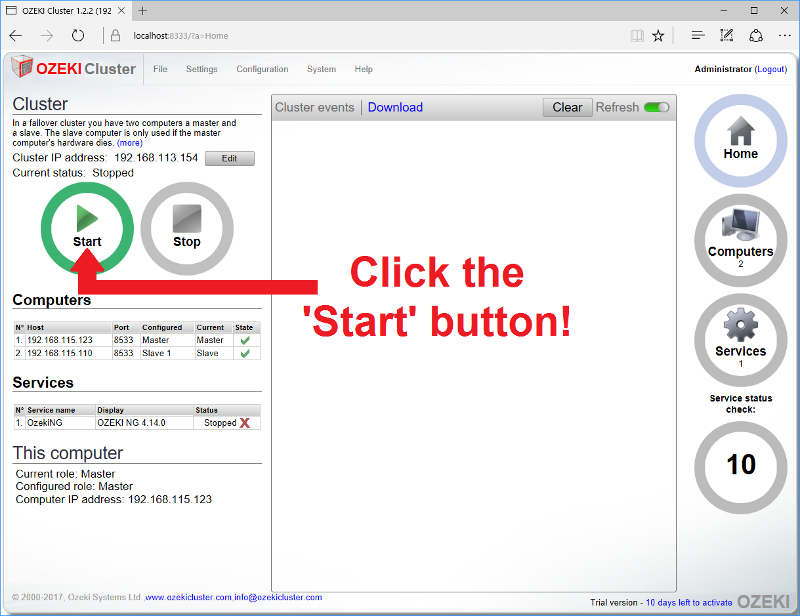Clear the cluster events log
This screenshot has width=800, height=616.
[567, 107]
